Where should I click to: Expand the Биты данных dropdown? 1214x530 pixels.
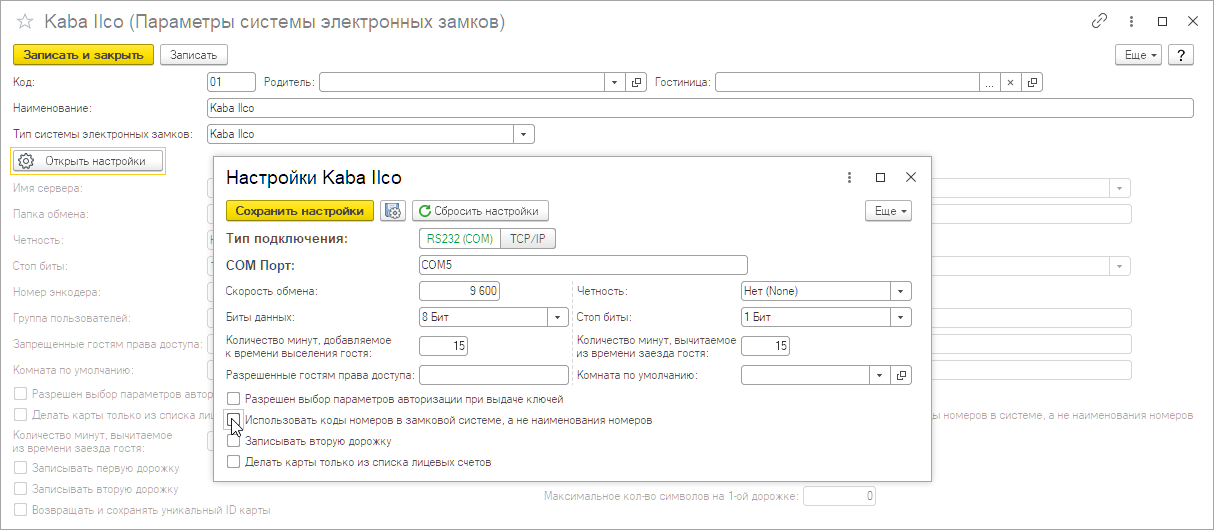[559, 317]
